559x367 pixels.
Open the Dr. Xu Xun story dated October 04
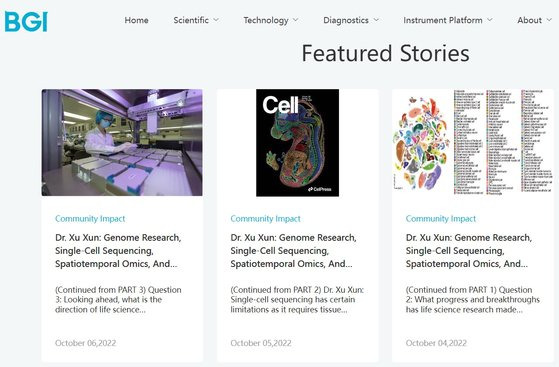469,251
